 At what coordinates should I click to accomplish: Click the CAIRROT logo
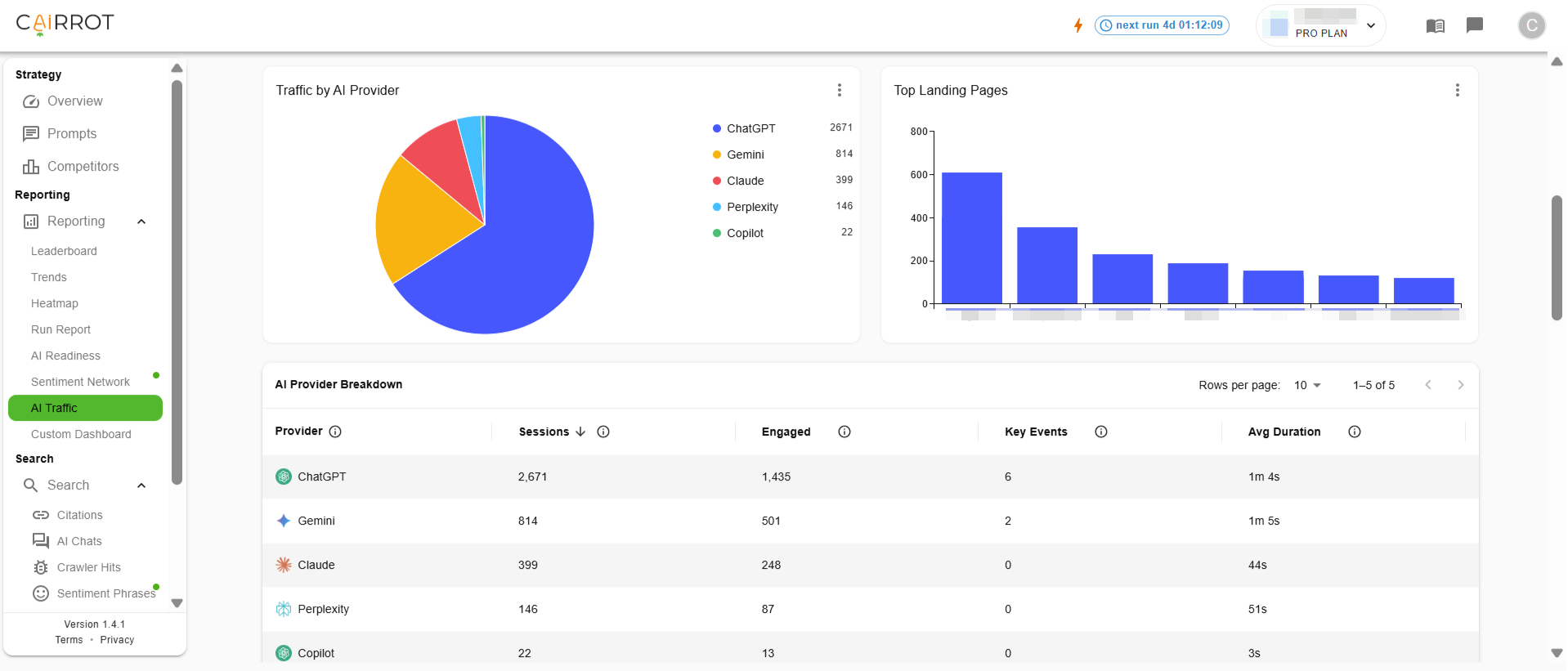65,24
